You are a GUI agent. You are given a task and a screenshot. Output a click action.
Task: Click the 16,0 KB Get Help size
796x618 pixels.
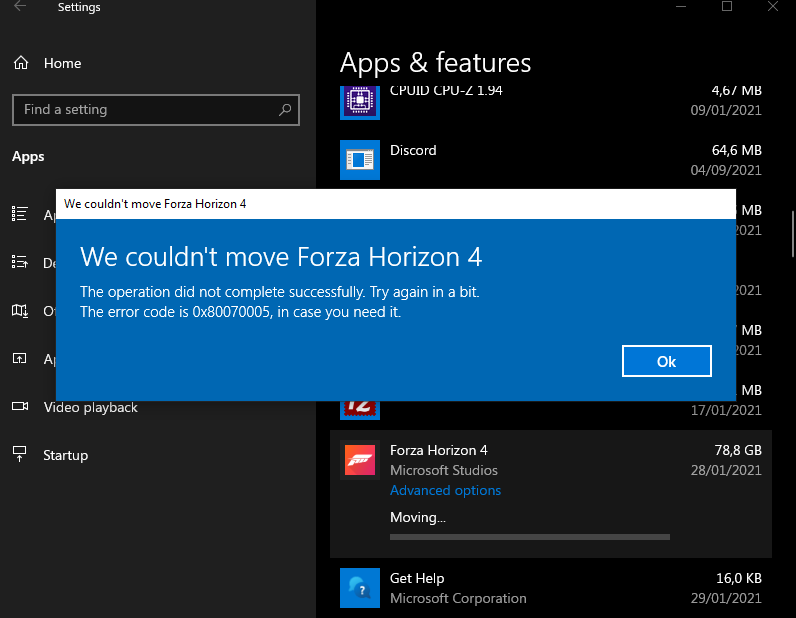pos(739,578)
